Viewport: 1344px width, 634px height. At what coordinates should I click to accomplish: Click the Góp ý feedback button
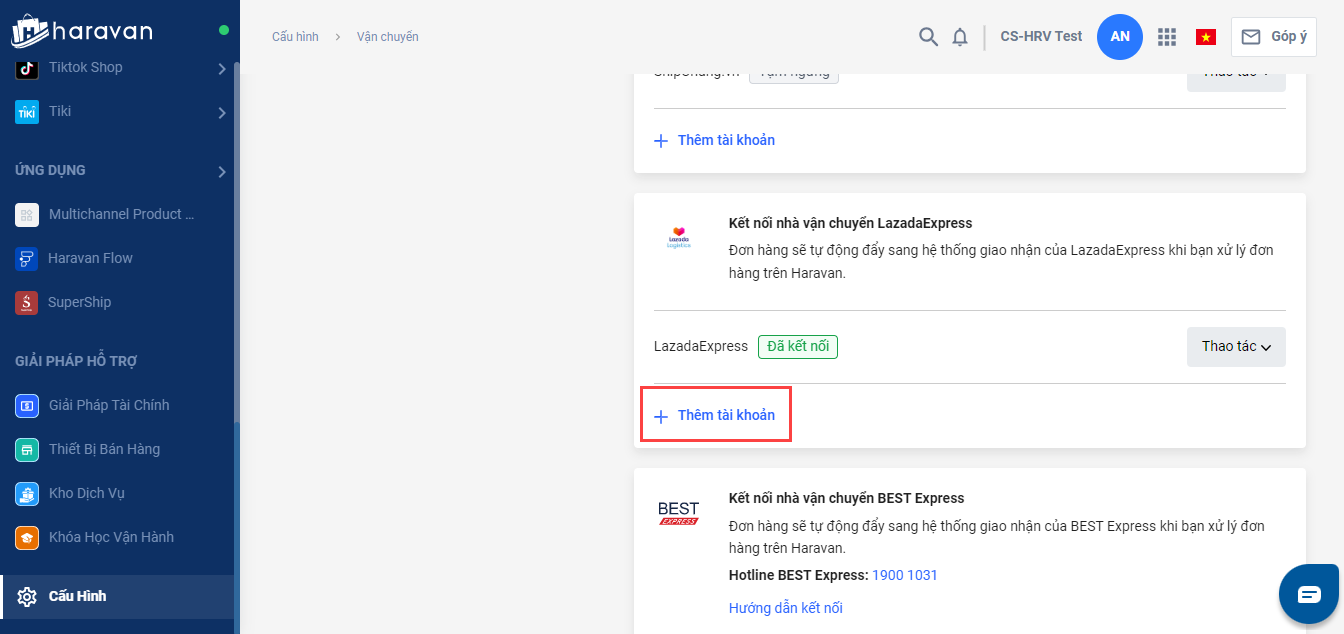[x=1274, y=37]
